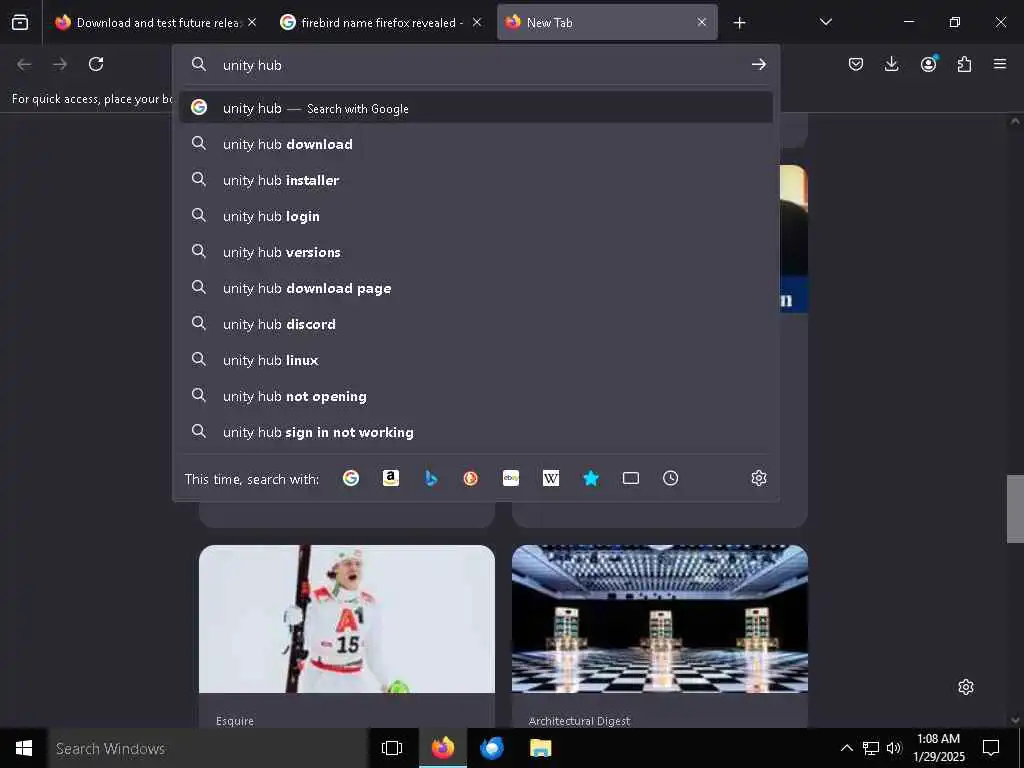Viewport: 1024px width, 768px height.
Task: Go forward using the forward arrow
Action: pyautogui.click(x=60, y=64)
